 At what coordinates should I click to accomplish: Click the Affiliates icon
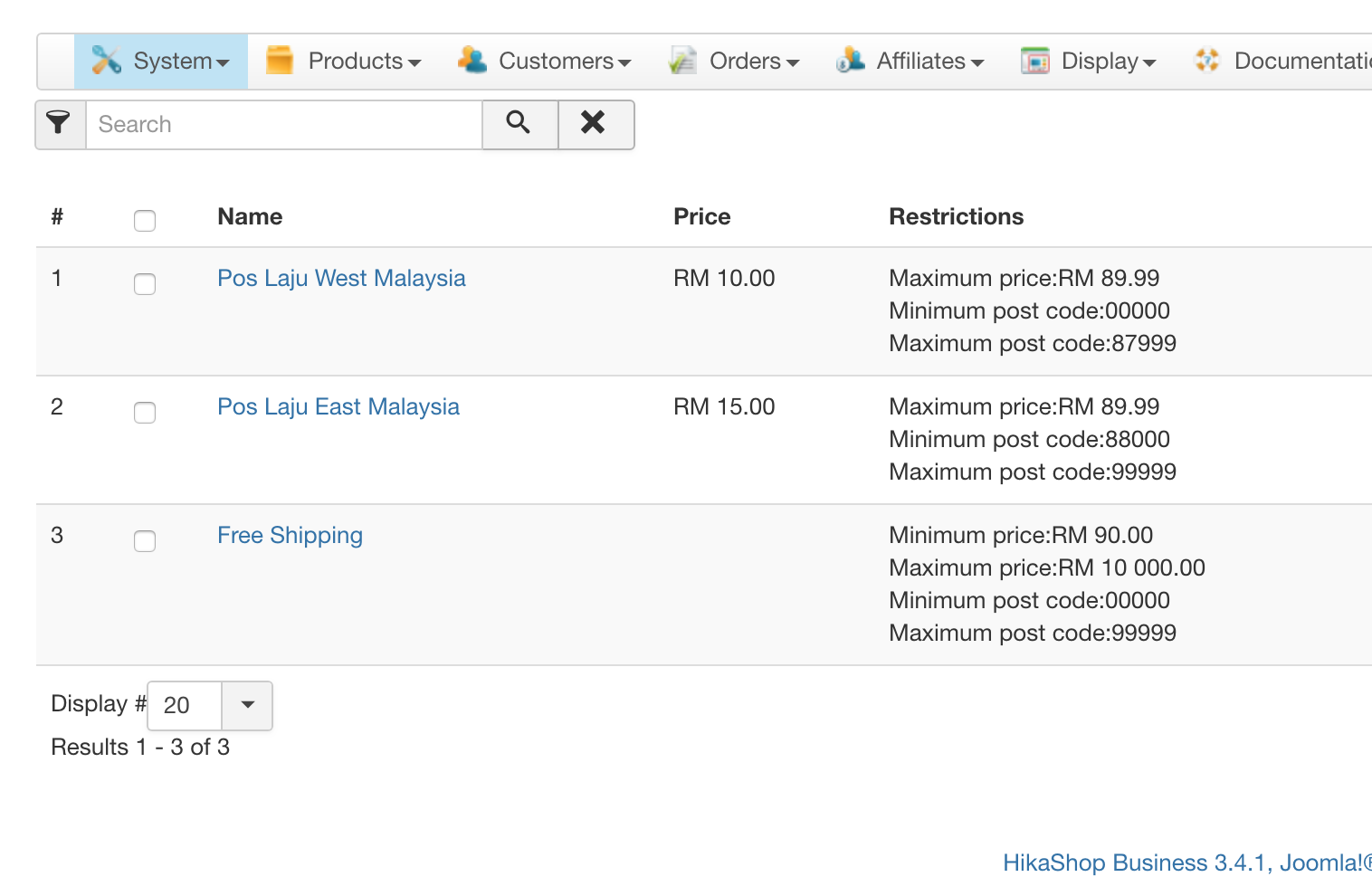click(x=850, y=61)
